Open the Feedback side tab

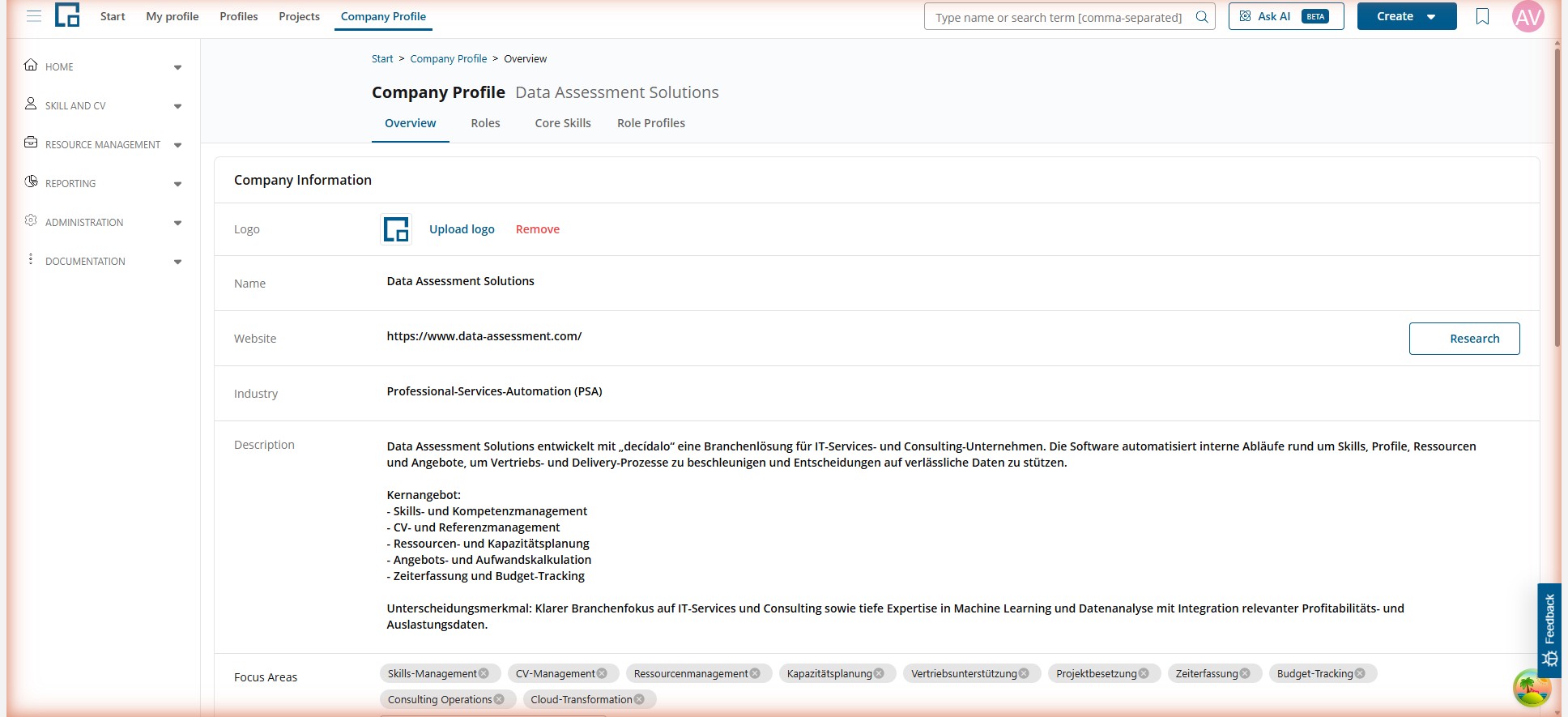pyautogui.click(x=1549, y=630)
